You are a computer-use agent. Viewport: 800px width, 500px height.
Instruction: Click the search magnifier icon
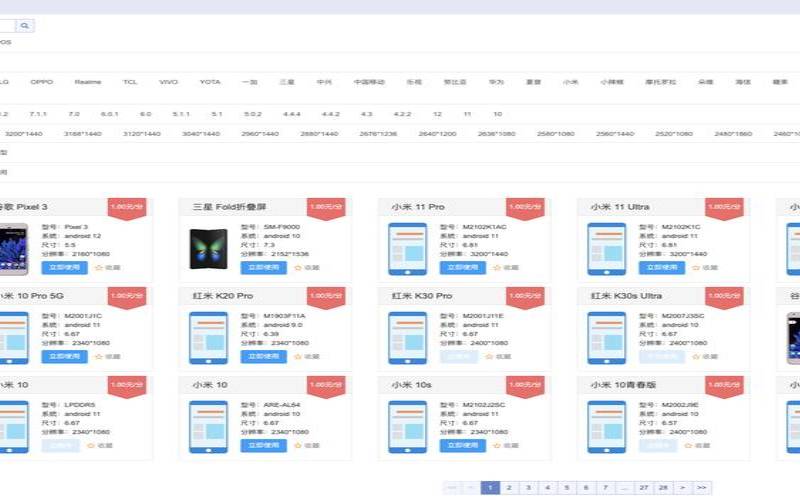pos(25,26)
